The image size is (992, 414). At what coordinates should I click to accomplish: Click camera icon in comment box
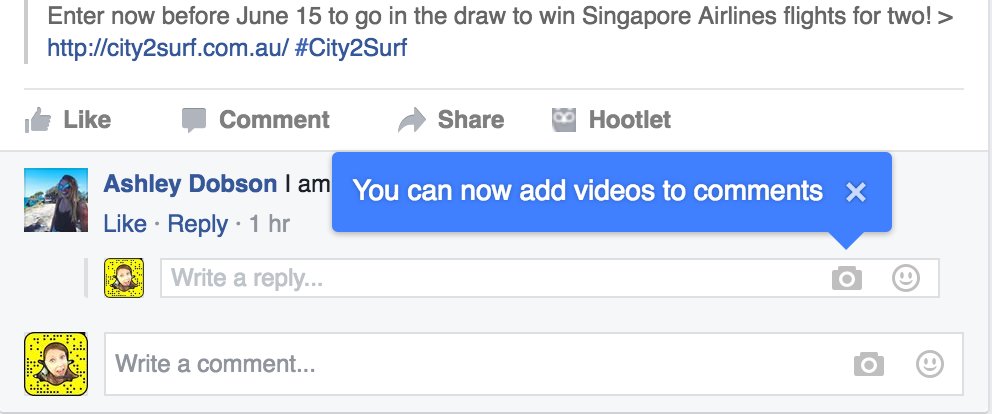point(869,364)
